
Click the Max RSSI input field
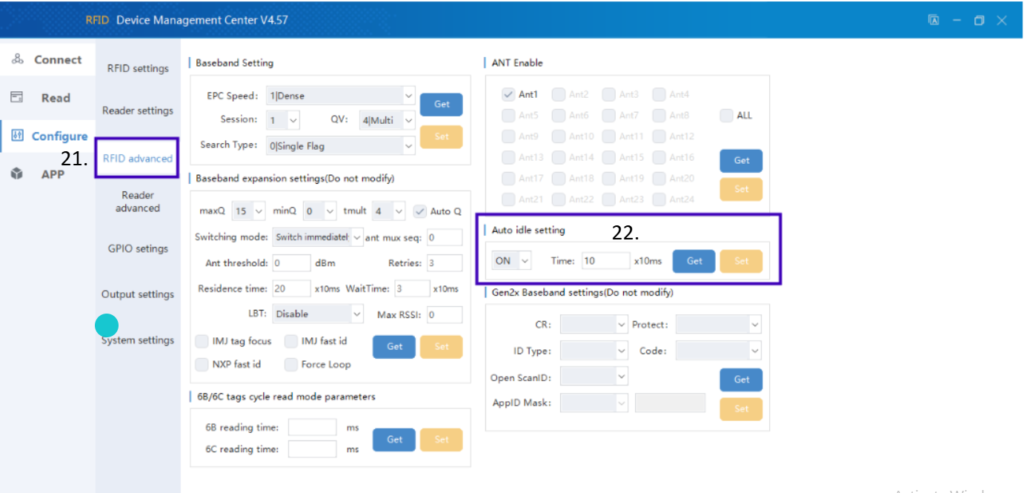[x=445, y=315]
